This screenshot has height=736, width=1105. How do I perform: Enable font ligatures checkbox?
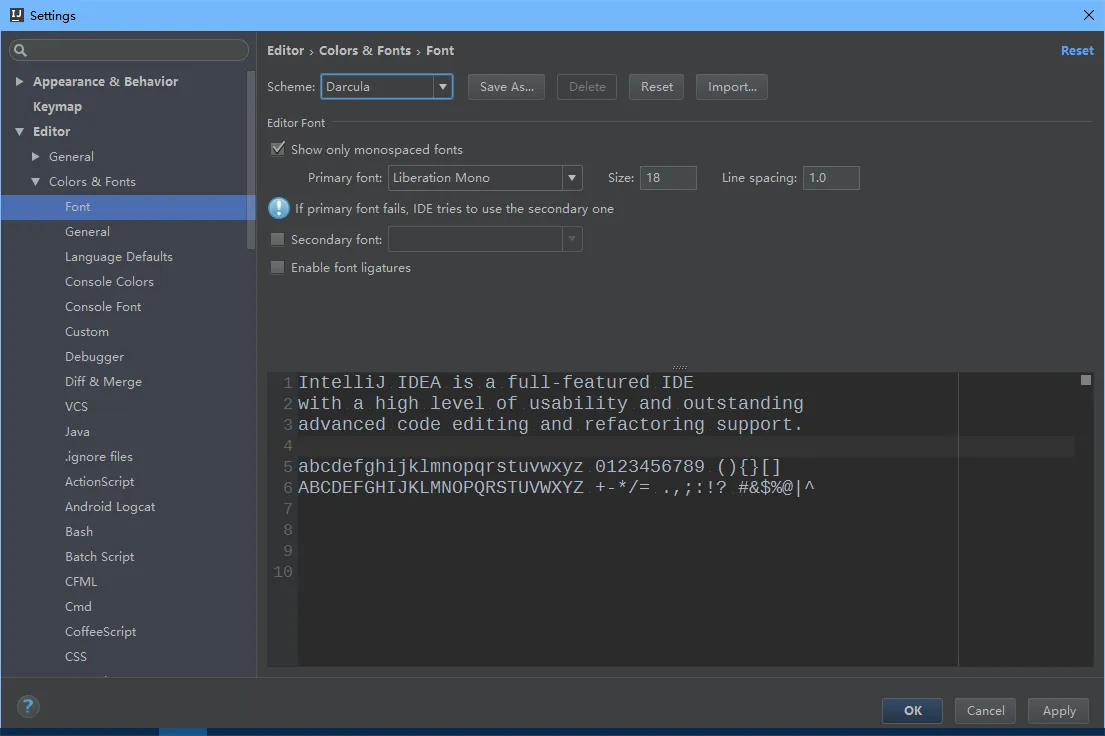point(278,267)
